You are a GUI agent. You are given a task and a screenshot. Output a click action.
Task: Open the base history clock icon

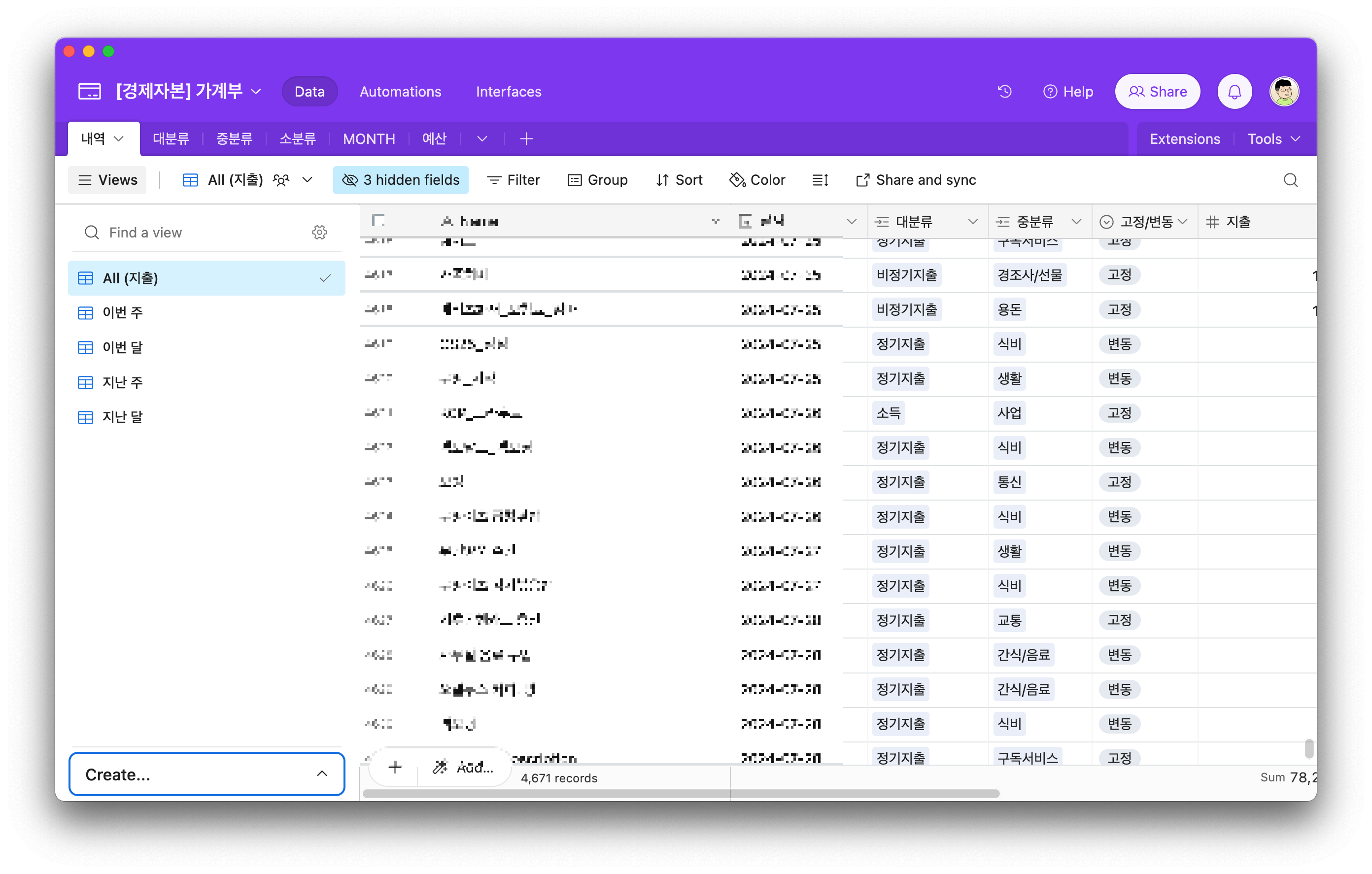point(1004,91)
